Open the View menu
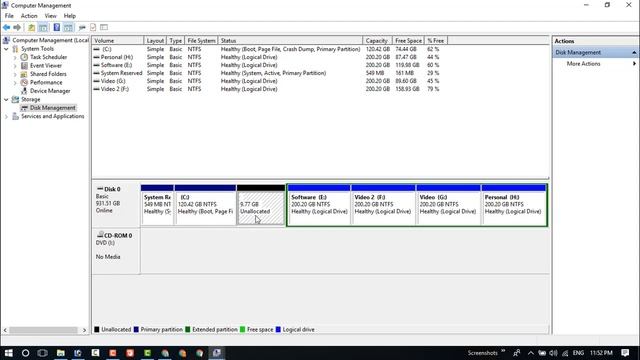This screenshot has width=640, height=360. click(51, 16)
